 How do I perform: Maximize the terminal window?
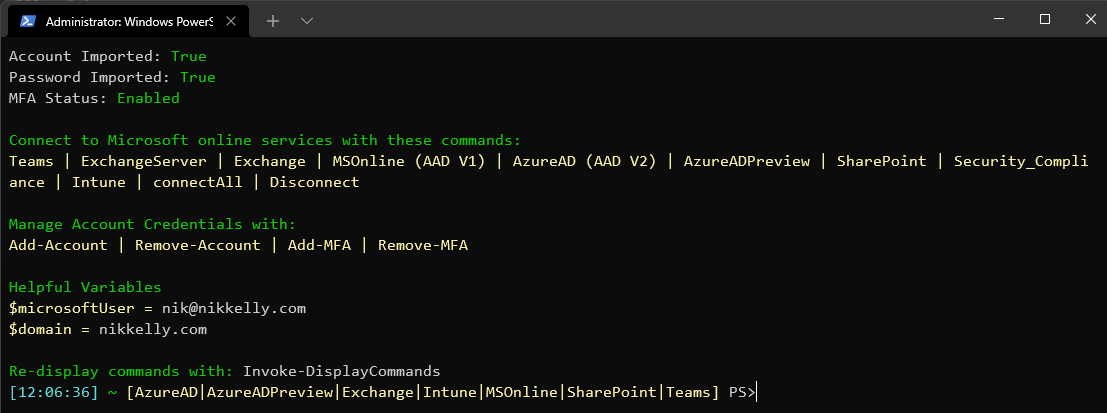(x=1045, y=20)
